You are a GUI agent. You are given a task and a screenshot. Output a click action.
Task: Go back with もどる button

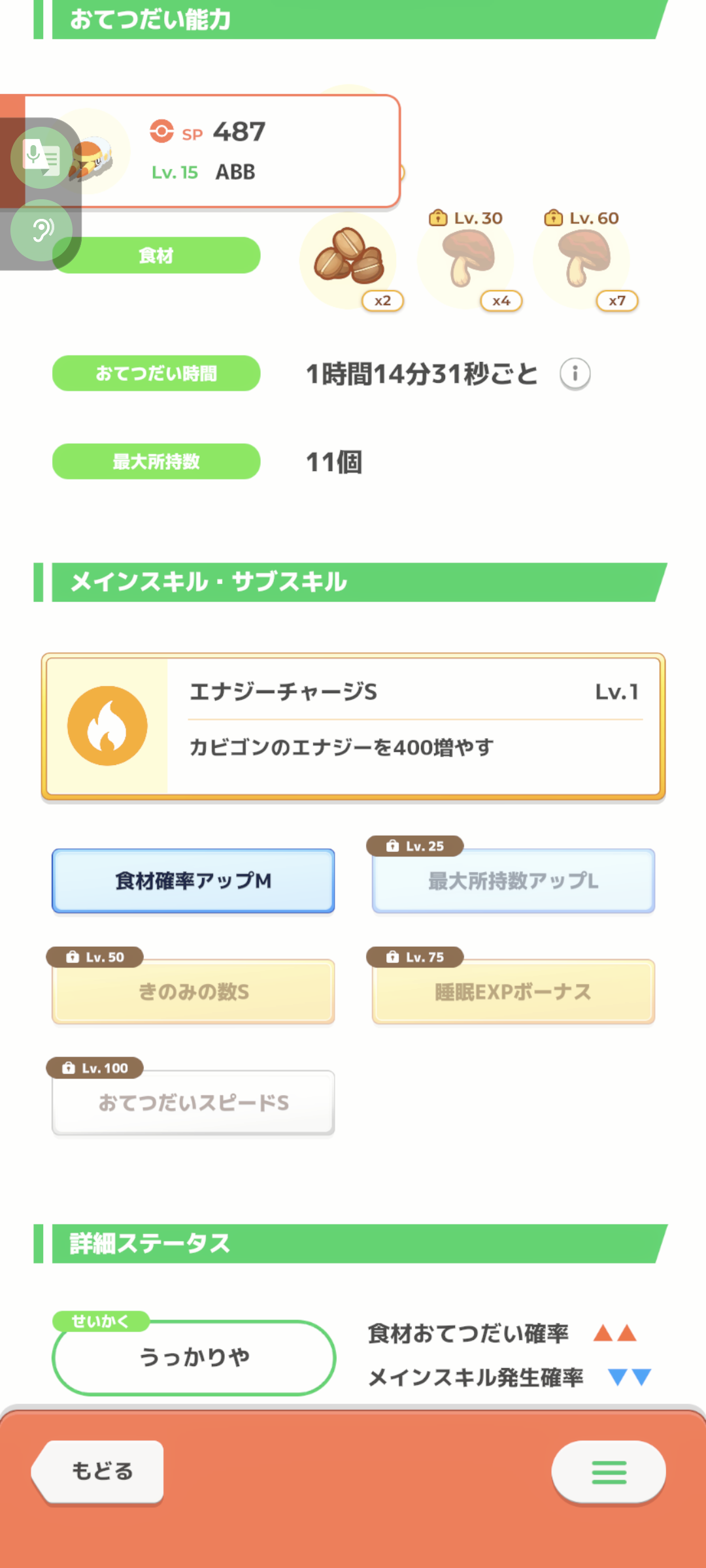(x=98, y=1471)
